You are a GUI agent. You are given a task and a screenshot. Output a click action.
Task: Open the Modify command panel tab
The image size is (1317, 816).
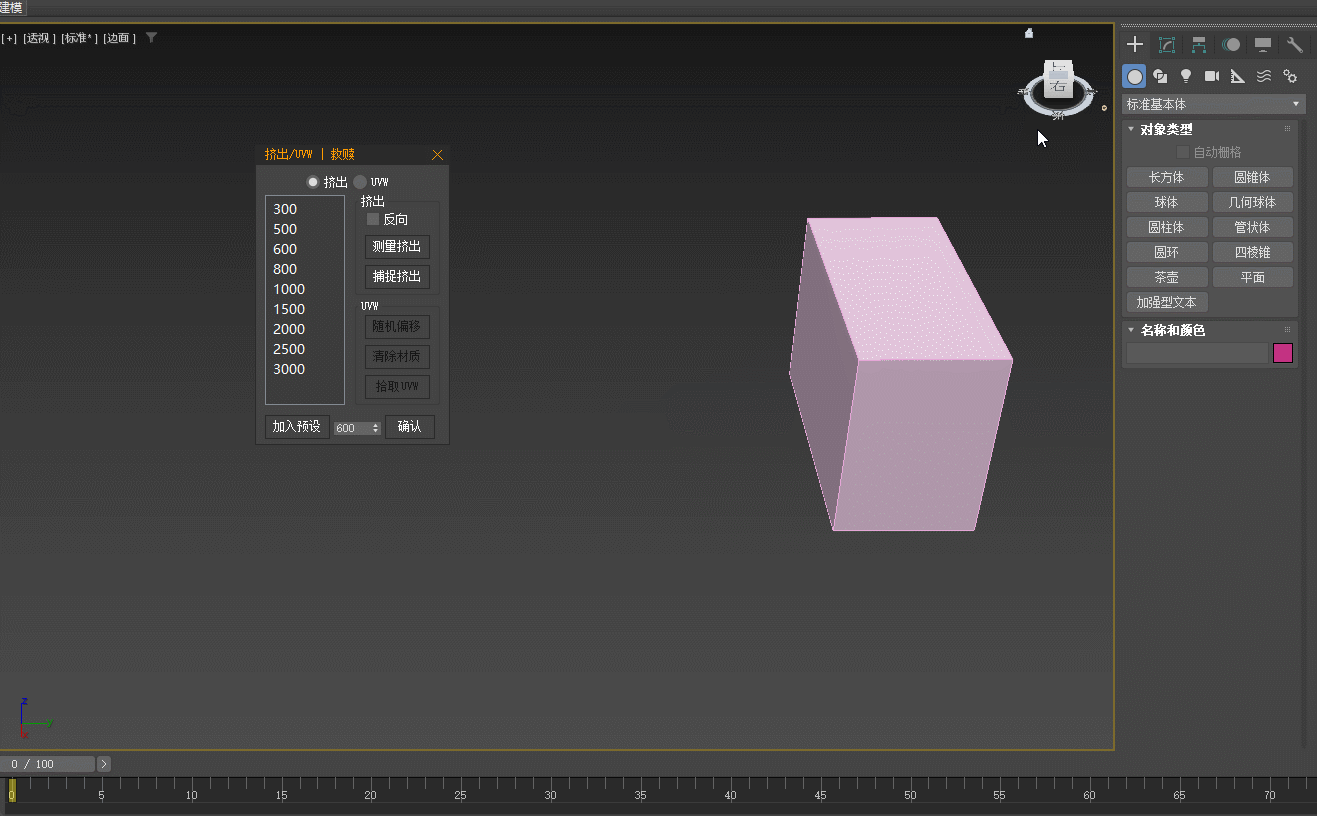coord(1166,45)
